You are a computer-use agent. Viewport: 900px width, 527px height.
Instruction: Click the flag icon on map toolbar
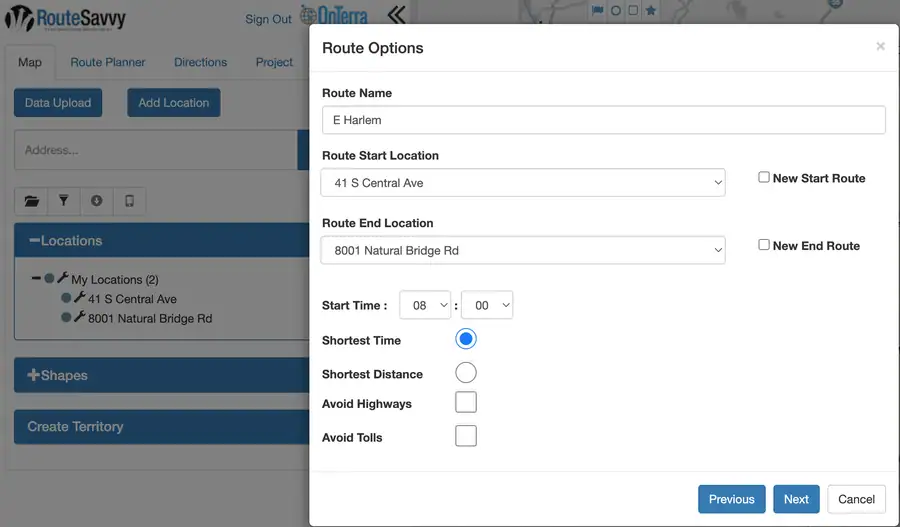598,10
